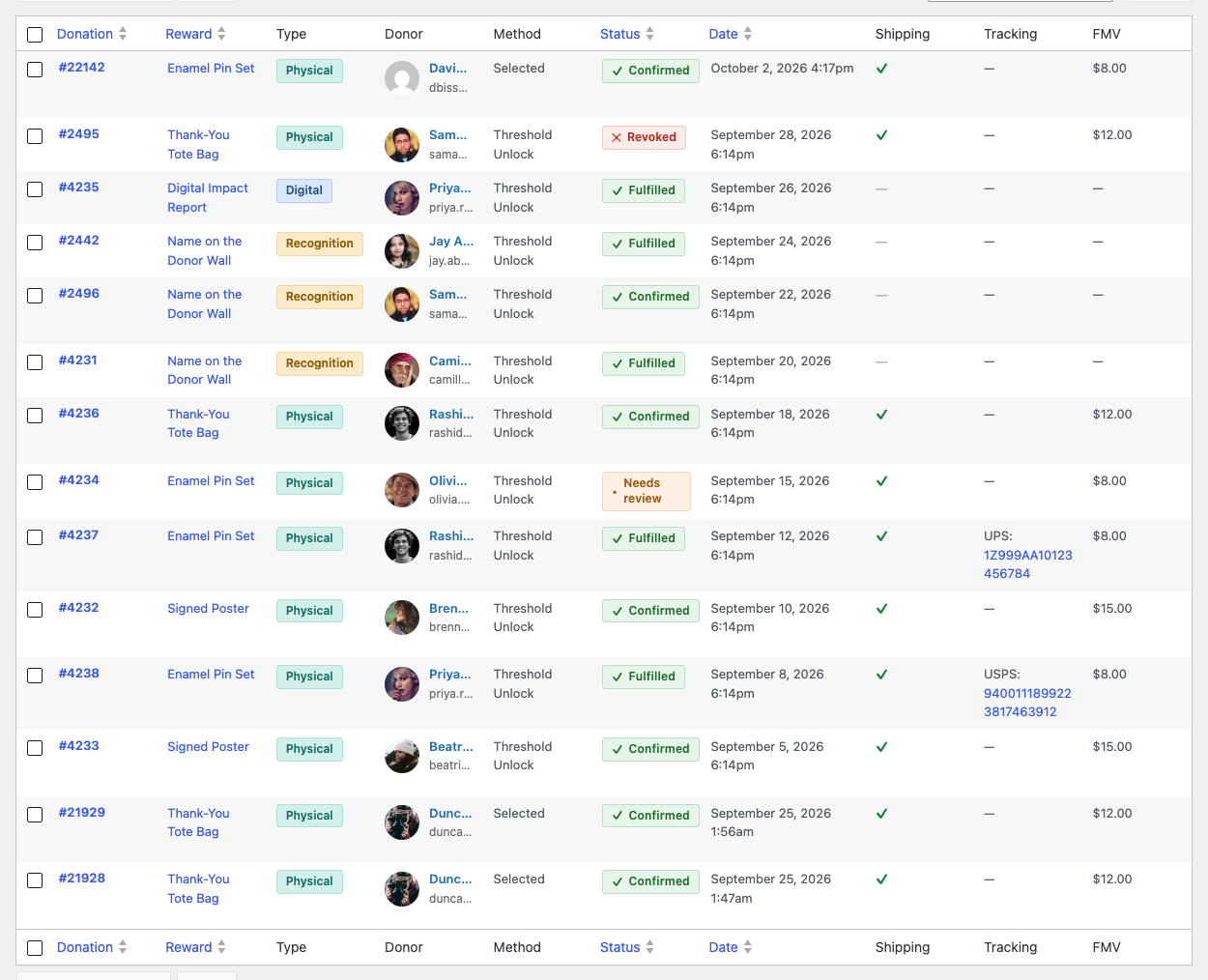Open donation #4237 link
1208x980 pixels.
tap(78, 535)
